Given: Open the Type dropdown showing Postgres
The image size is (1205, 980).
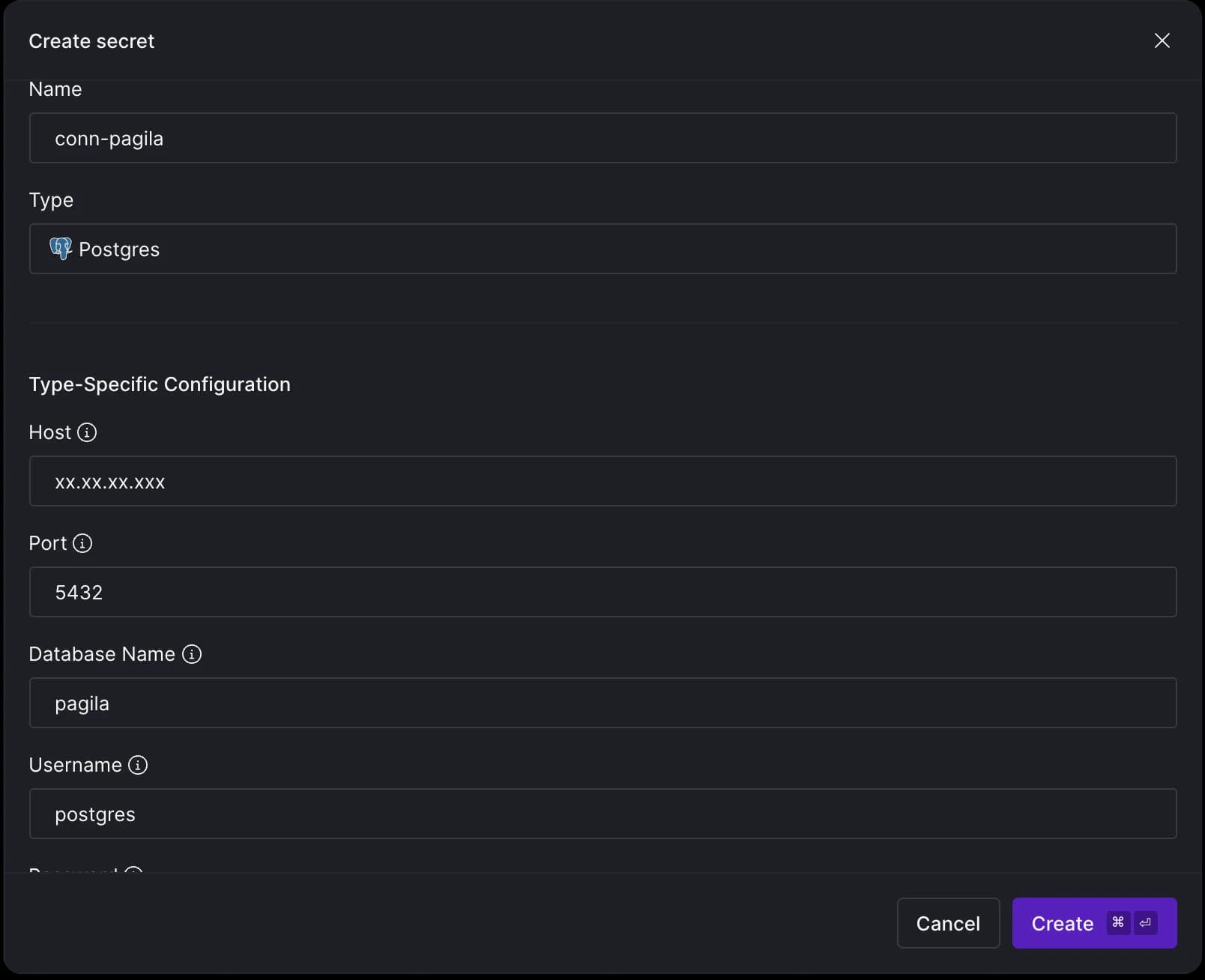Looking at the screenshot, I should pyautogui.click(x=602, y=249).
